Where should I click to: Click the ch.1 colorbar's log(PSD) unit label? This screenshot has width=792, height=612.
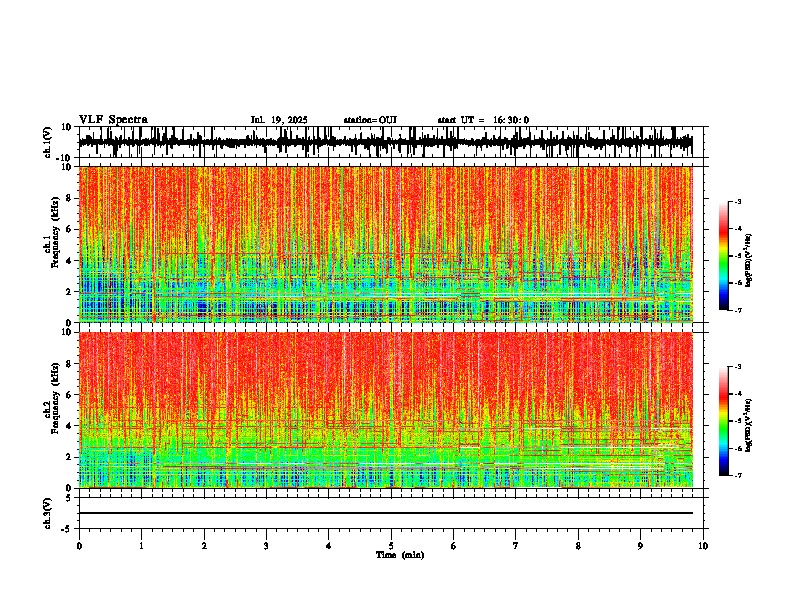tap(749, 261)
